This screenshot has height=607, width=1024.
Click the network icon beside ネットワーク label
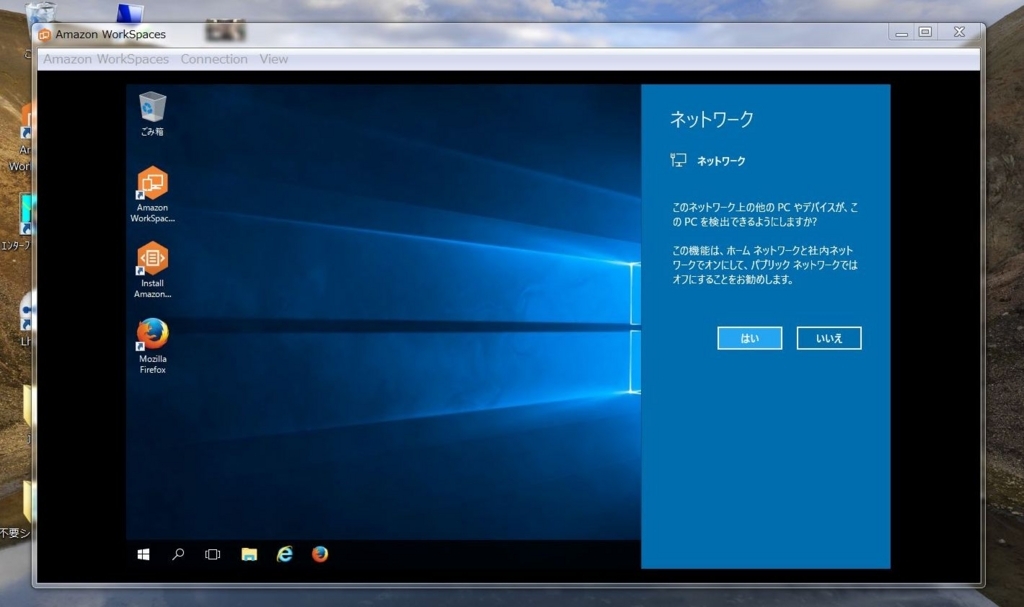tap(678, 160)
